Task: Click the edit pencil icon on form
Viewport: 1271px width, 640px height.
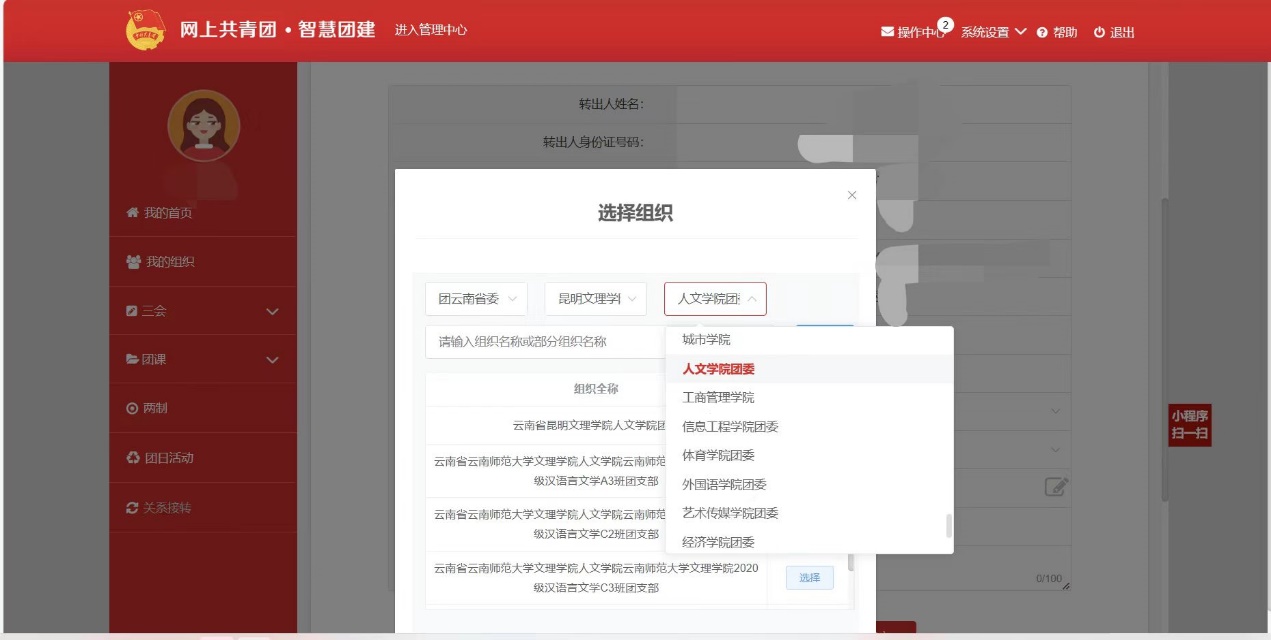Action: point(1056,486)
